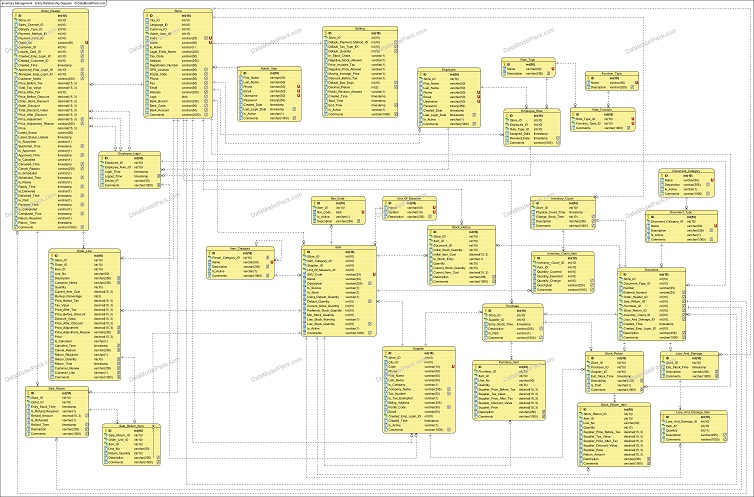Select Function_Type_ID row in Role_Function

point(601,124)
